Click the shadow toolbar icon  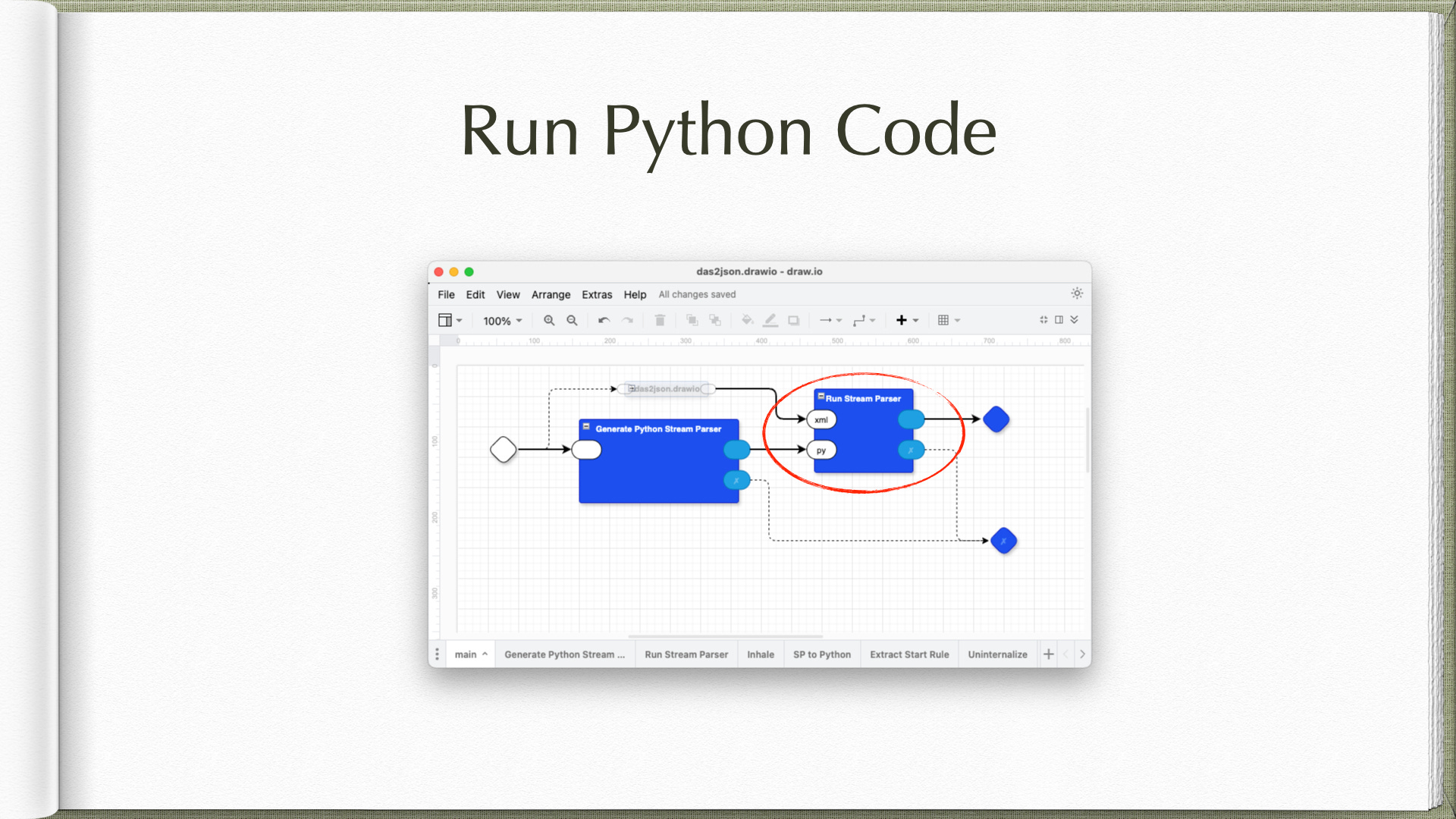click(x=793, y=321)
